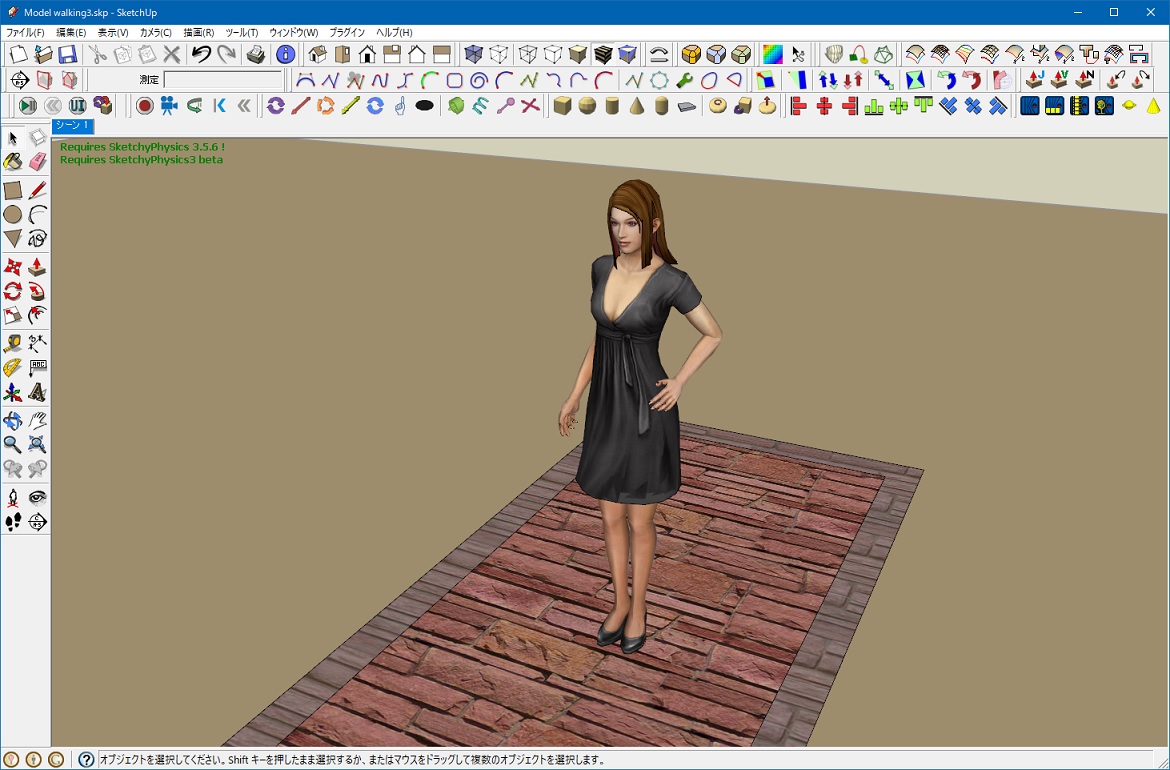Select the Eraser tool
This screenshot has height=770, width=1170.
tap(38, 162)
